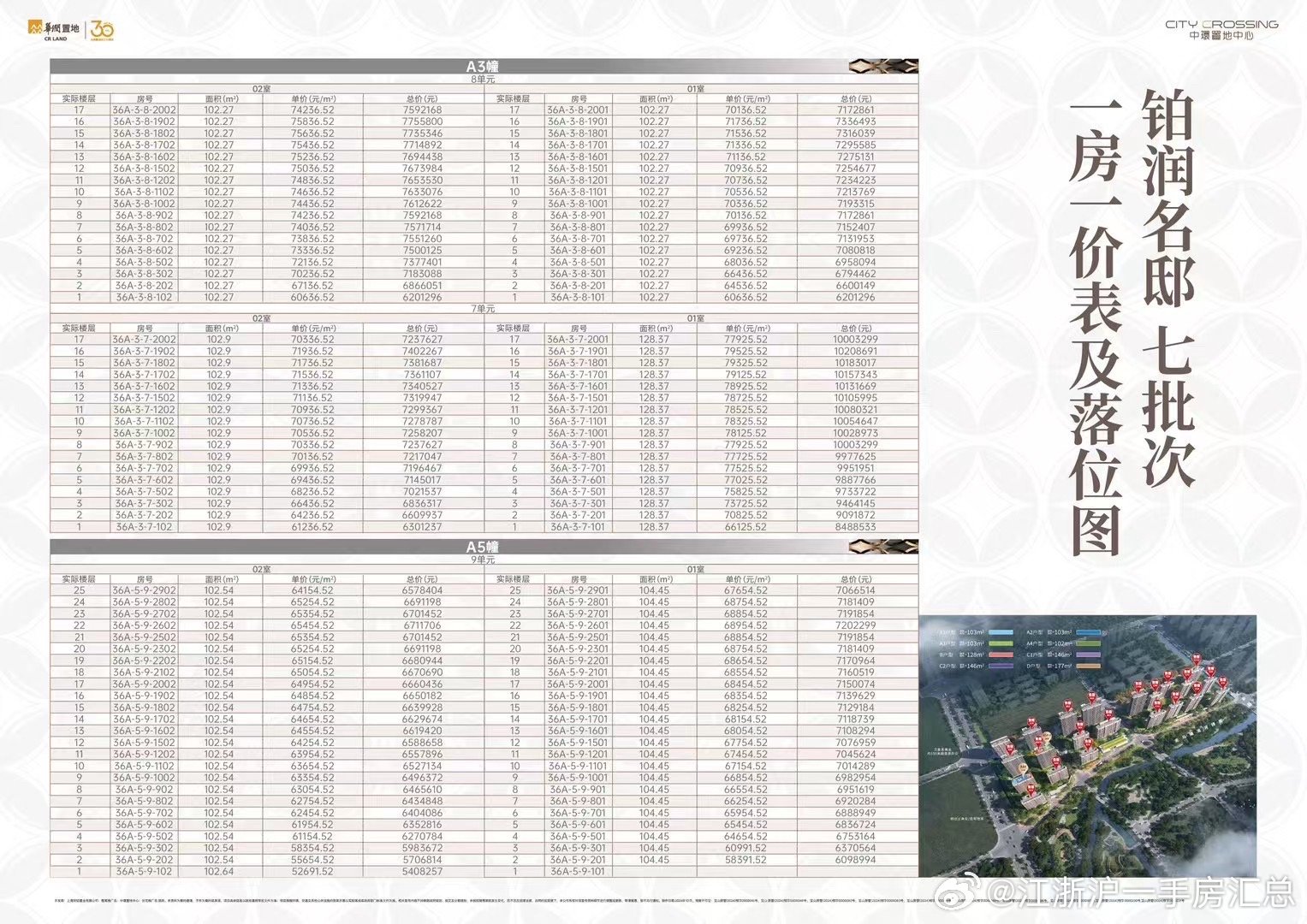Click the 7单元 unit subheading
The width and height of the screenshot is (1307, 924).
483,308
